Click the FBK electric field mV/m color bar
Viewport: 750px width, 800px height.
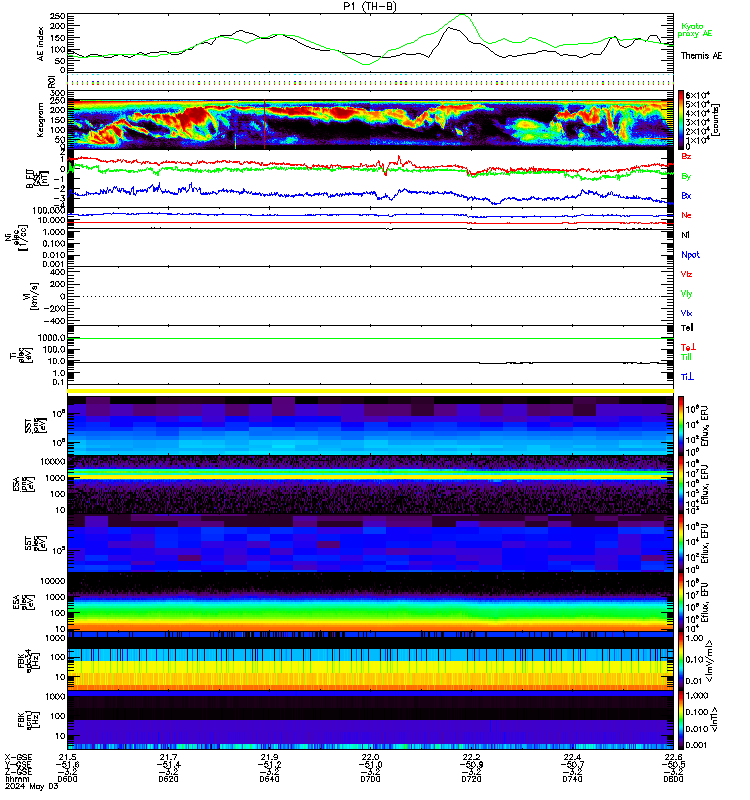(x=681, y=661)
